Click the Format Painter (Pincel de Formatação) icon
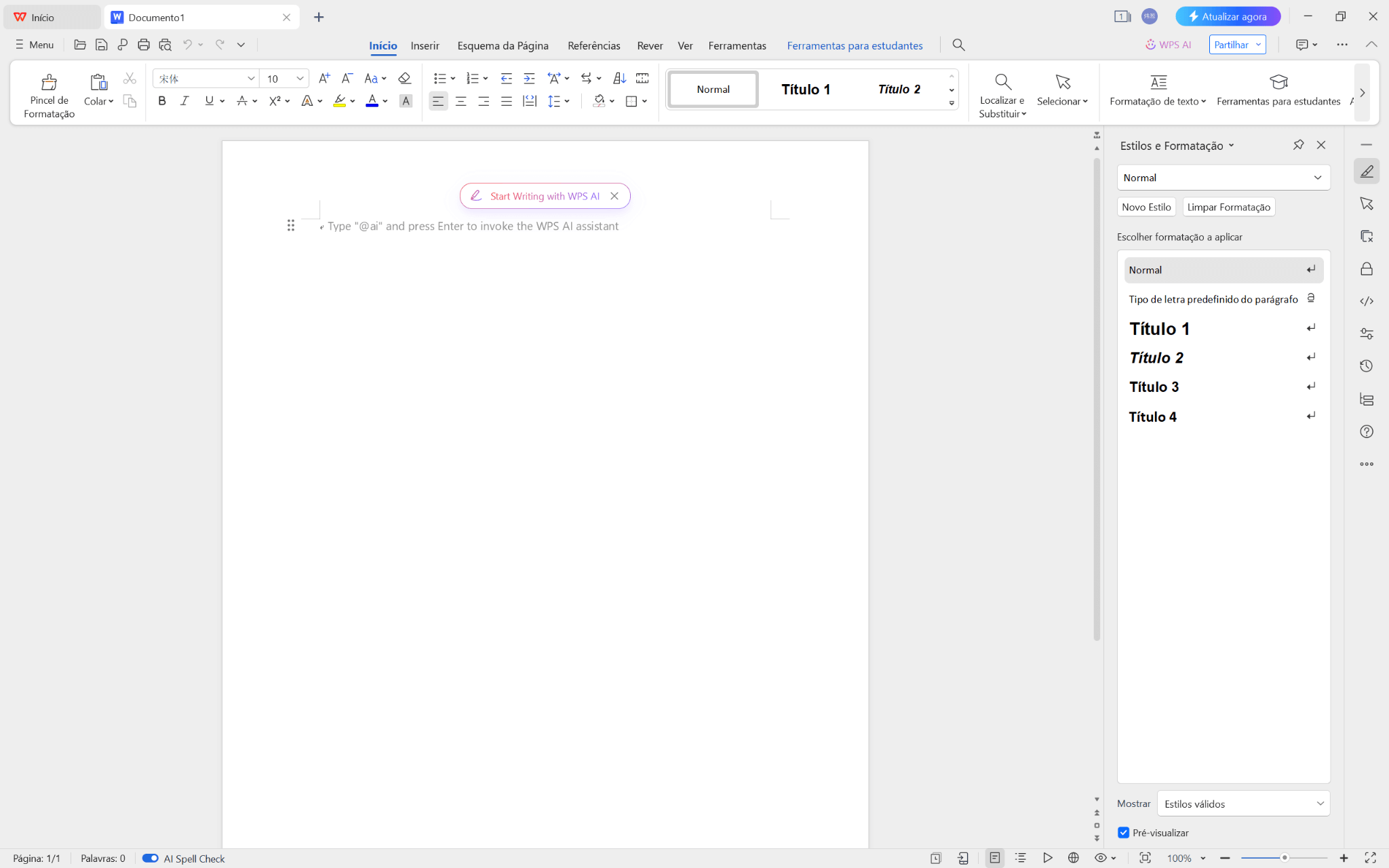Viewport: 1389px width, 868px height. [x=49, y=83]
